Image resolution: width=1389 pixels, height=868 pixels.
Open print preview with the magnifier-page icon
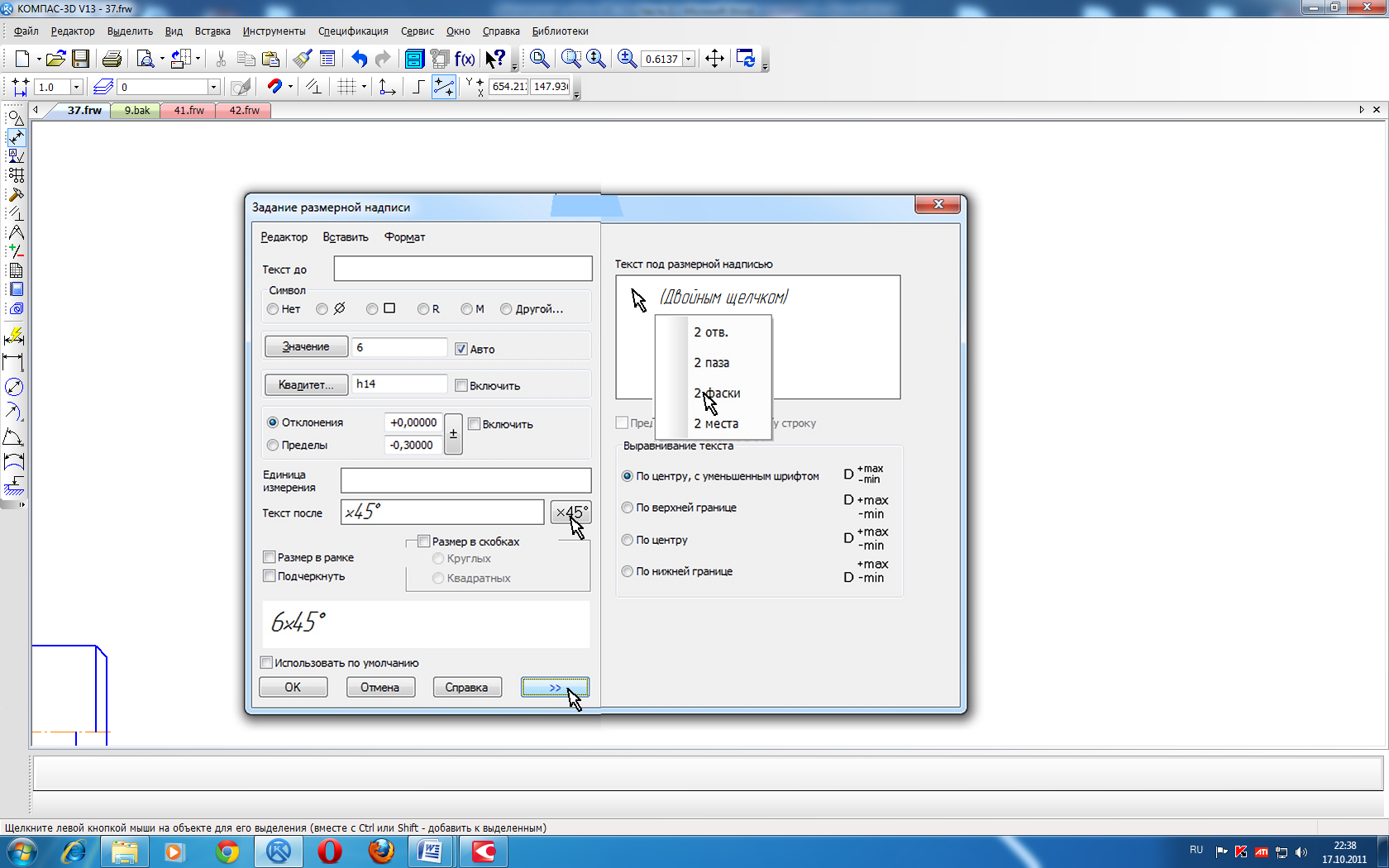(146, 59)
